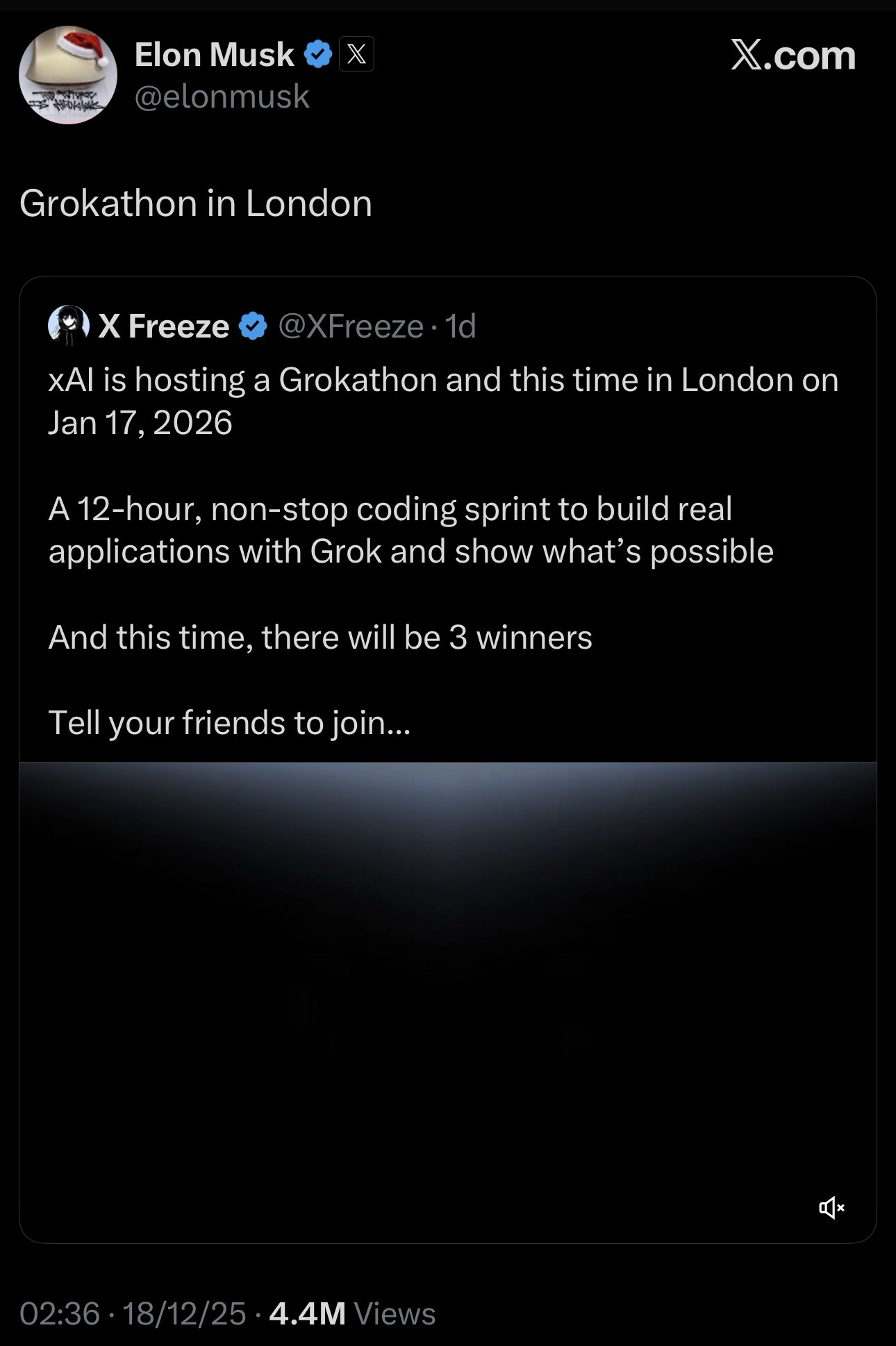The image size is (896, 1346).
Task: View the 4.4M Views count
Action: point(352,1313)
